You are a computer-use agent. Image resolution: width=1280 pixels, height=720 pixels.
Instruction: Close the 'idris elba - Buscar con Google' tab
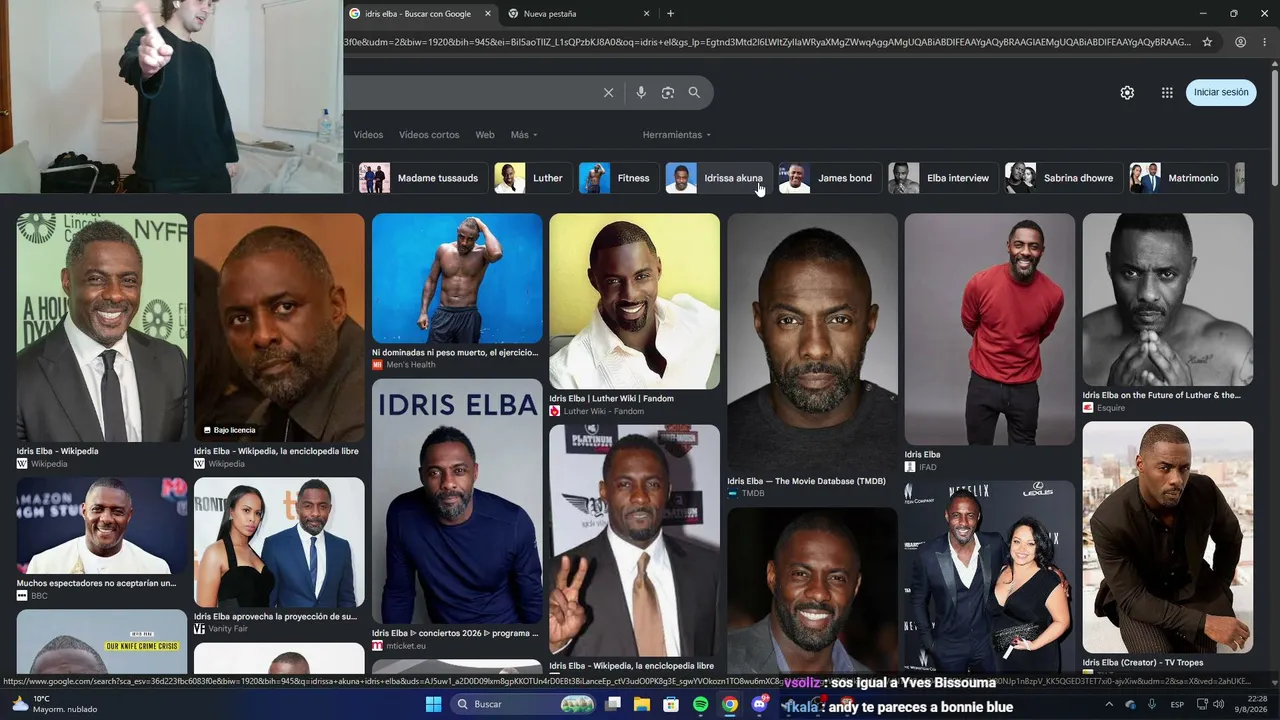pos(488,14)
